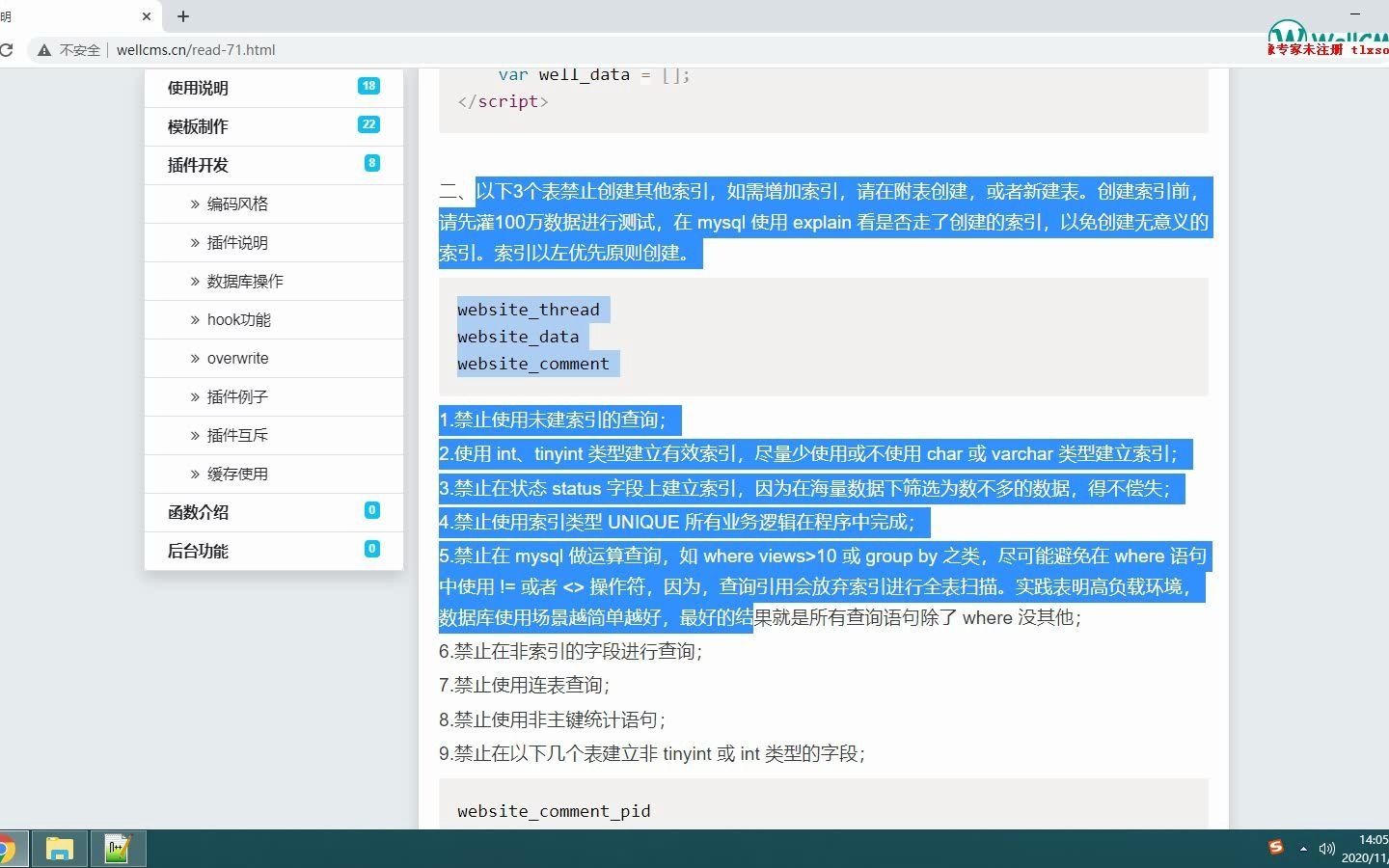Click the website_comment code line

(x=533, y=364)
